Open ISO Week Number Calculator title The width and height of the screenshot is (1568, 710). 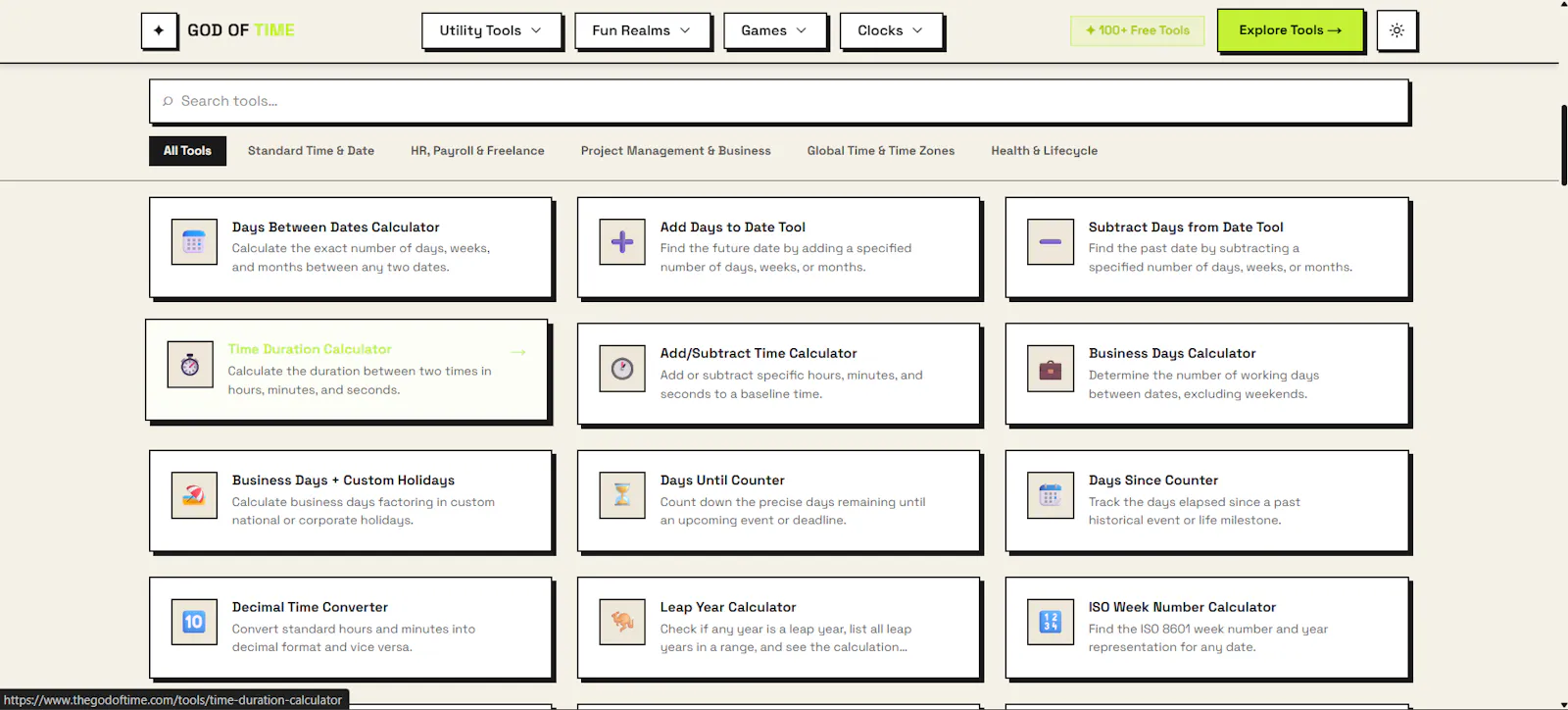pyautogui.click(x=1182, y=607)
